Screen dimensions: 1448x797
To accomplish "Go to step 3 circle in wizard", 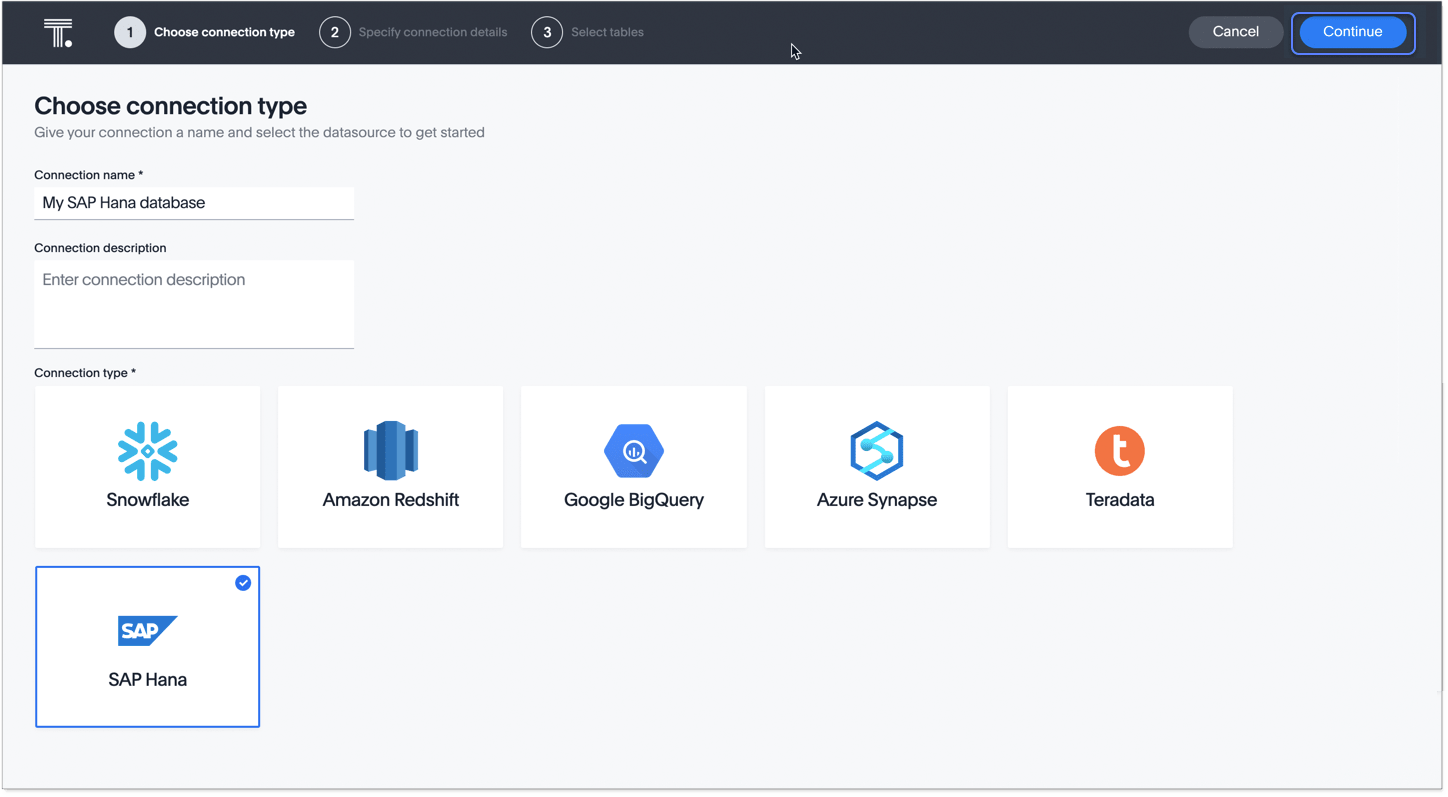I will (x=547, y=32).
